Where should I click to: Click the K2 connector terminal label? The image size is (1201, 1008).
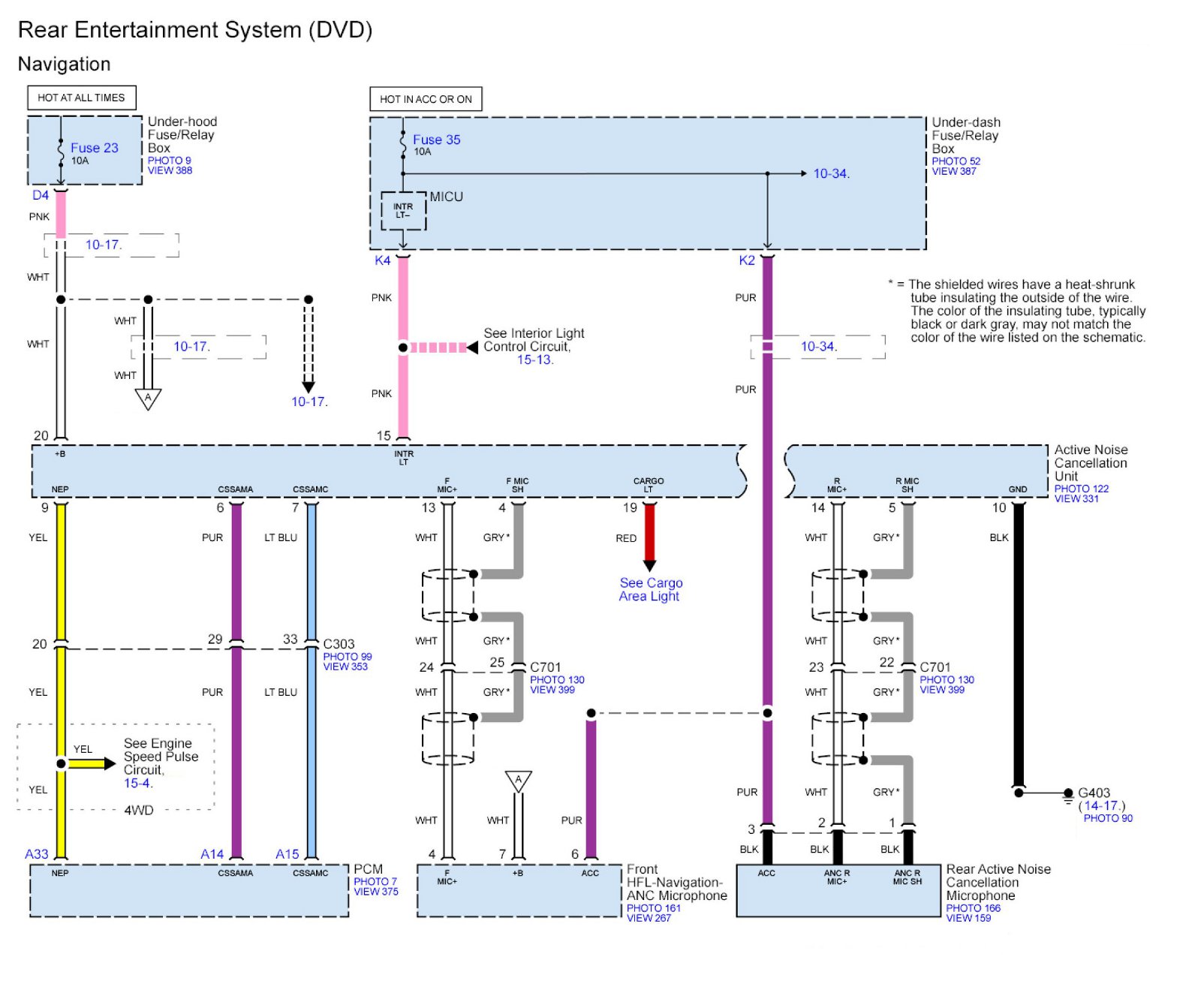pyautogui.click(x=746, y=260)
